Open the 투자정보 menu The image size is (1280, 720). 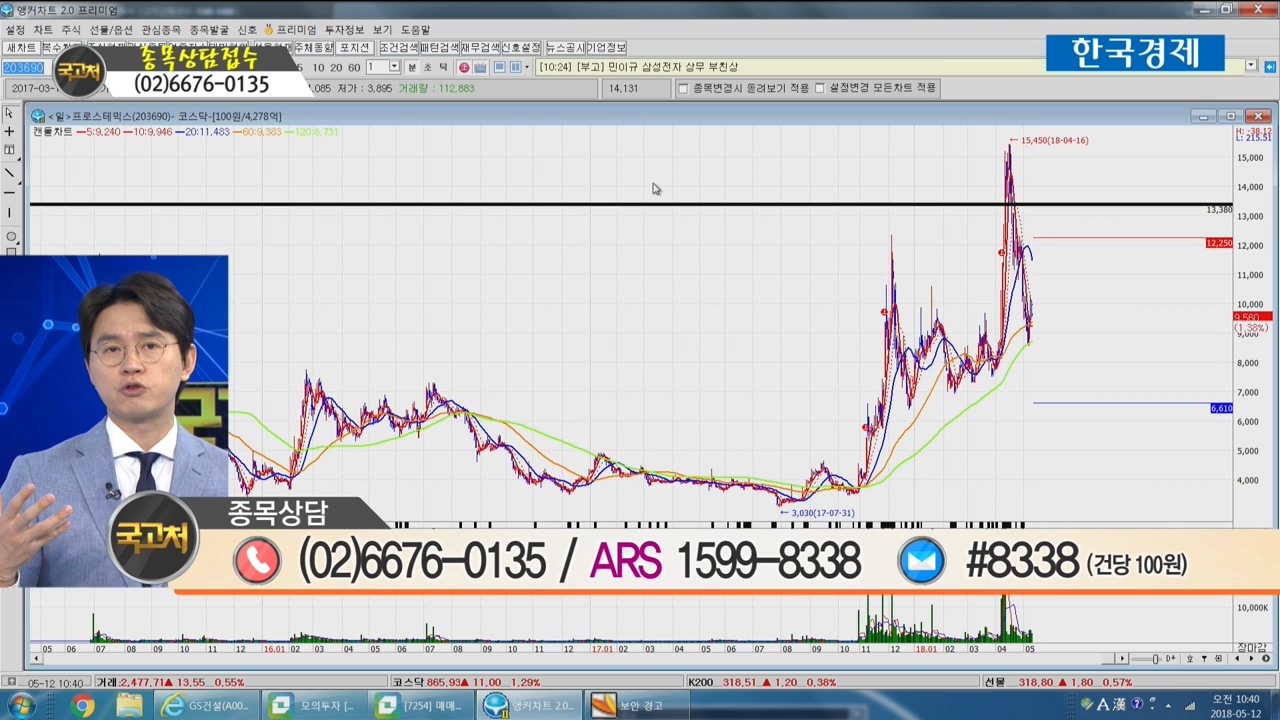pos(344,30)
